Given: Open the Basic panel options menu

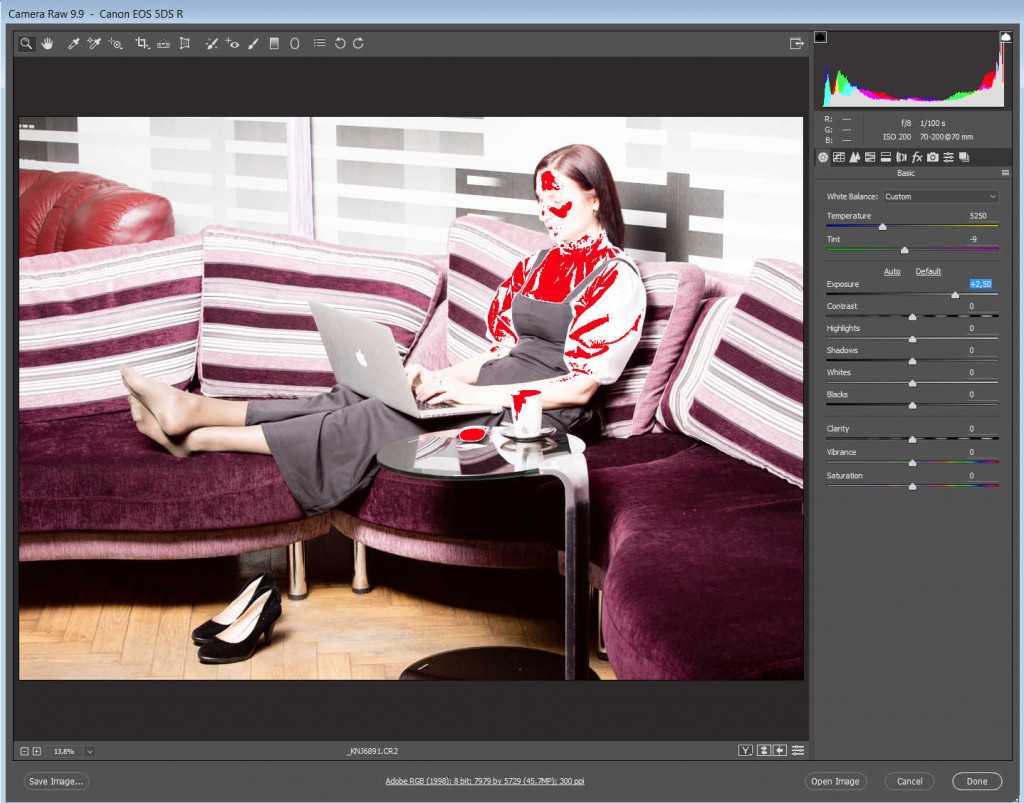Looking at the screenshot, I should (1005, 173).
